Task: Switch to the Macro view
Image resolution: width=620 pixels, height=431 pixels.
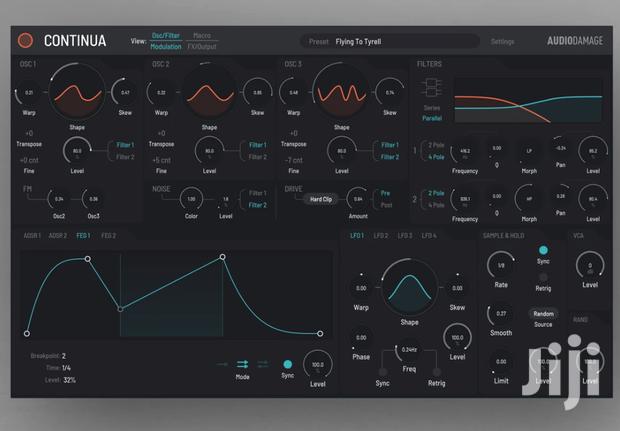Action: [x=202, y=36]
